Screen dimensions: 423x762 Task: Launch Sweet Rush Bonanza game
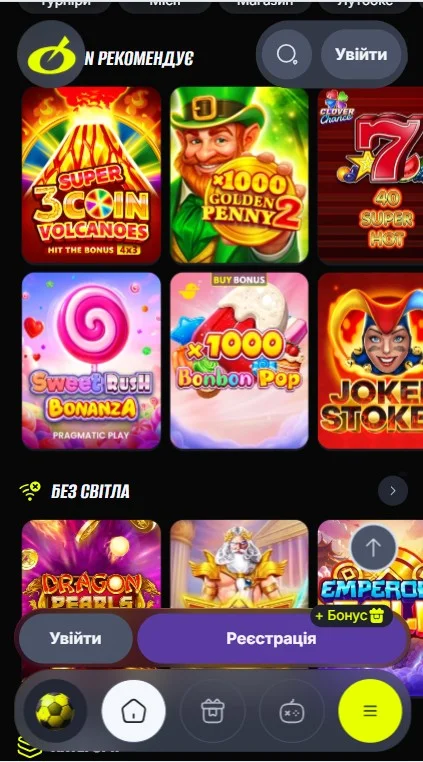point(91,361)
